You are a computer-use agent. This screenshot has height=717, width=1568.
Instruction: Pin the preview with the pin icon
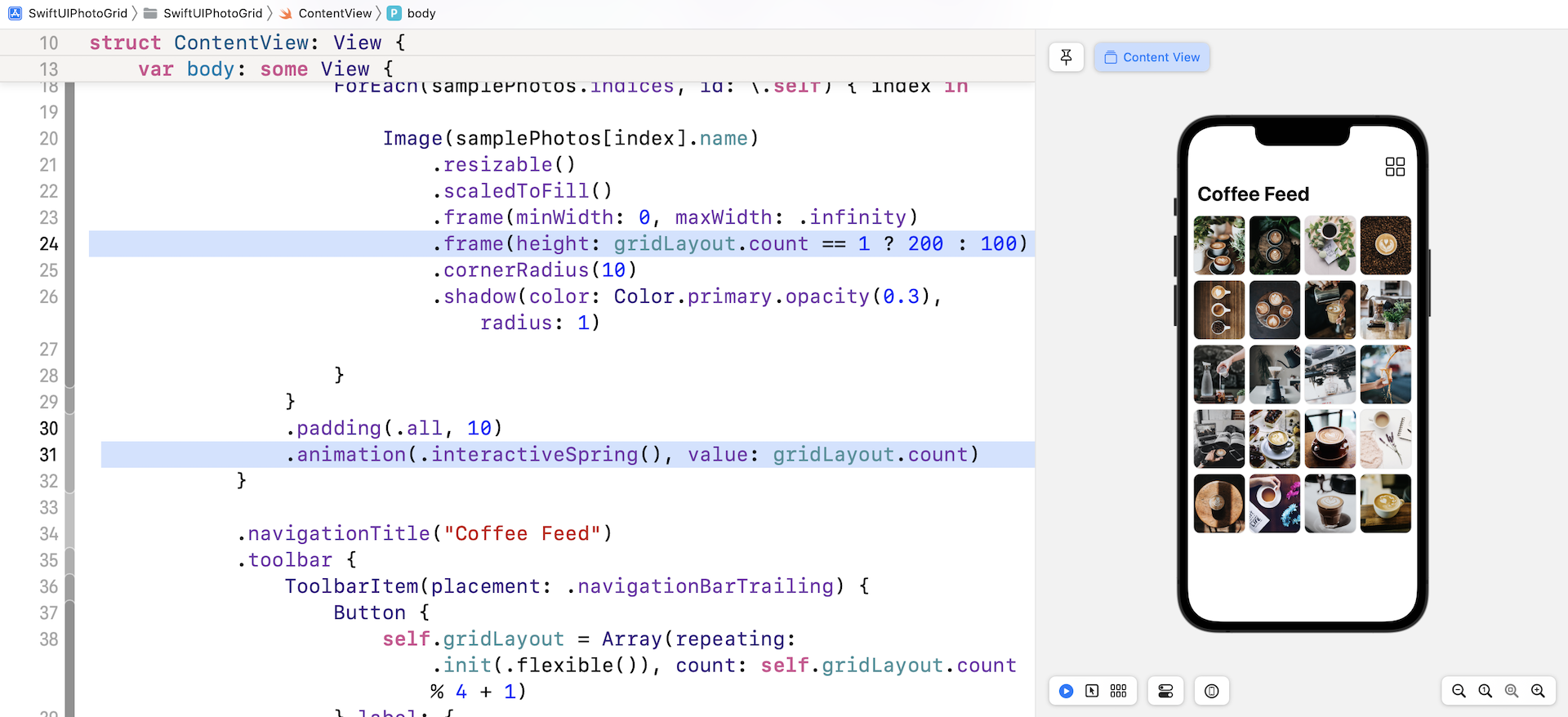pos(1066,57)
